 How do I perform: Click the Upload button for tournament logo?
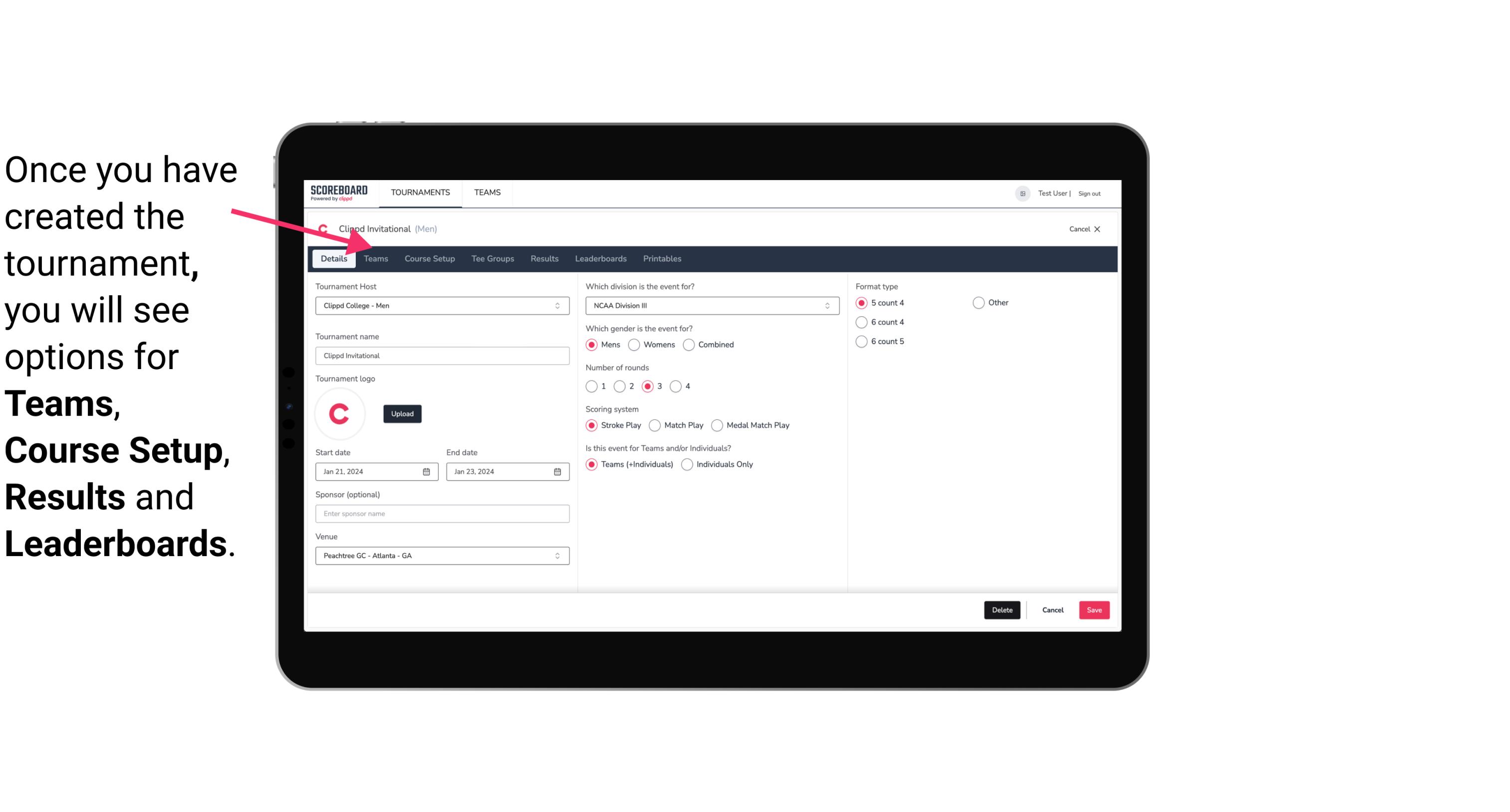402,413
